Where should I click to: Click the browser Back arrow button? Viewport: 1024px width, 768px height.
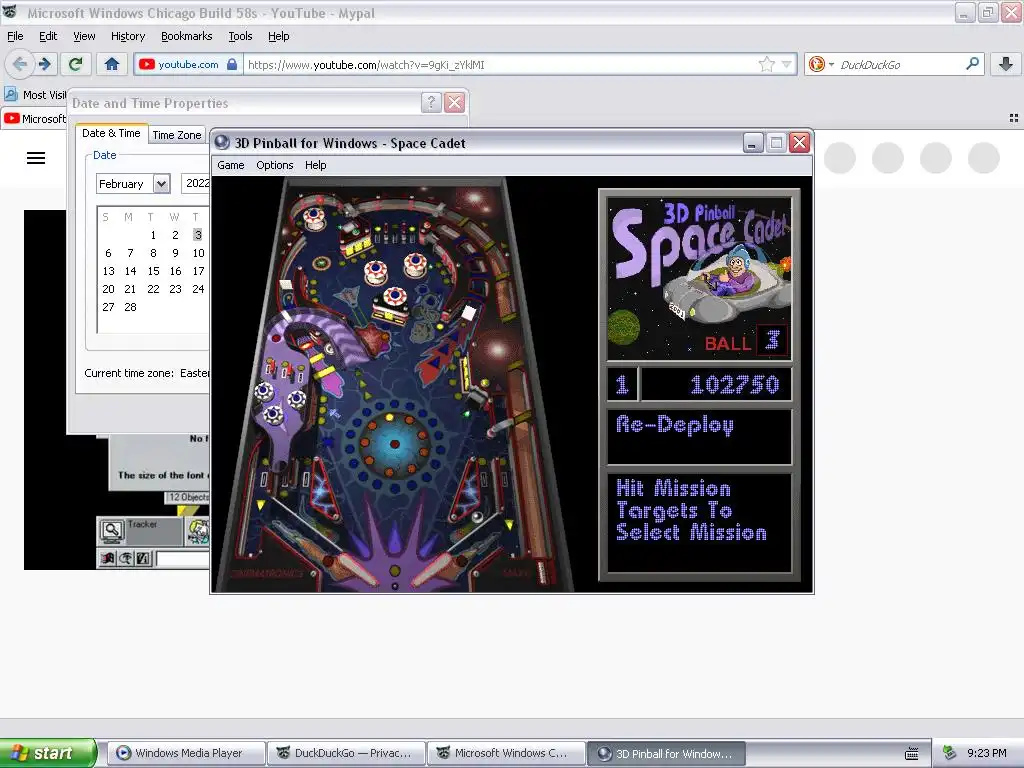[20, 64]
